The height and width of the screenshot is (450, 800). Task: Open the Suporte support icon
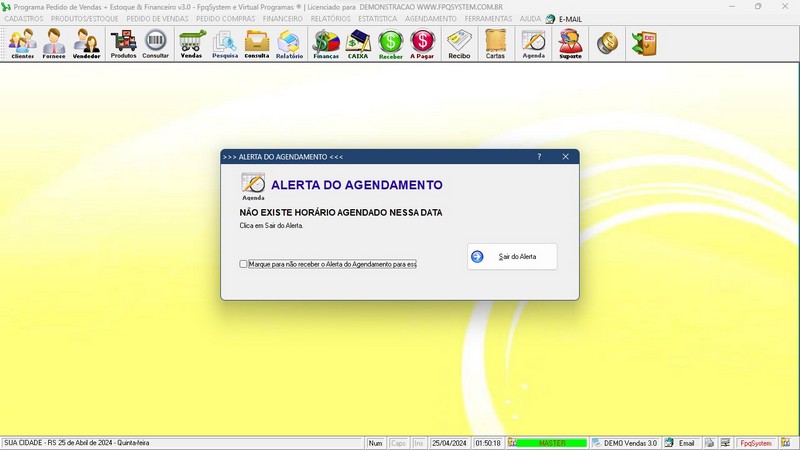(570, 44)
